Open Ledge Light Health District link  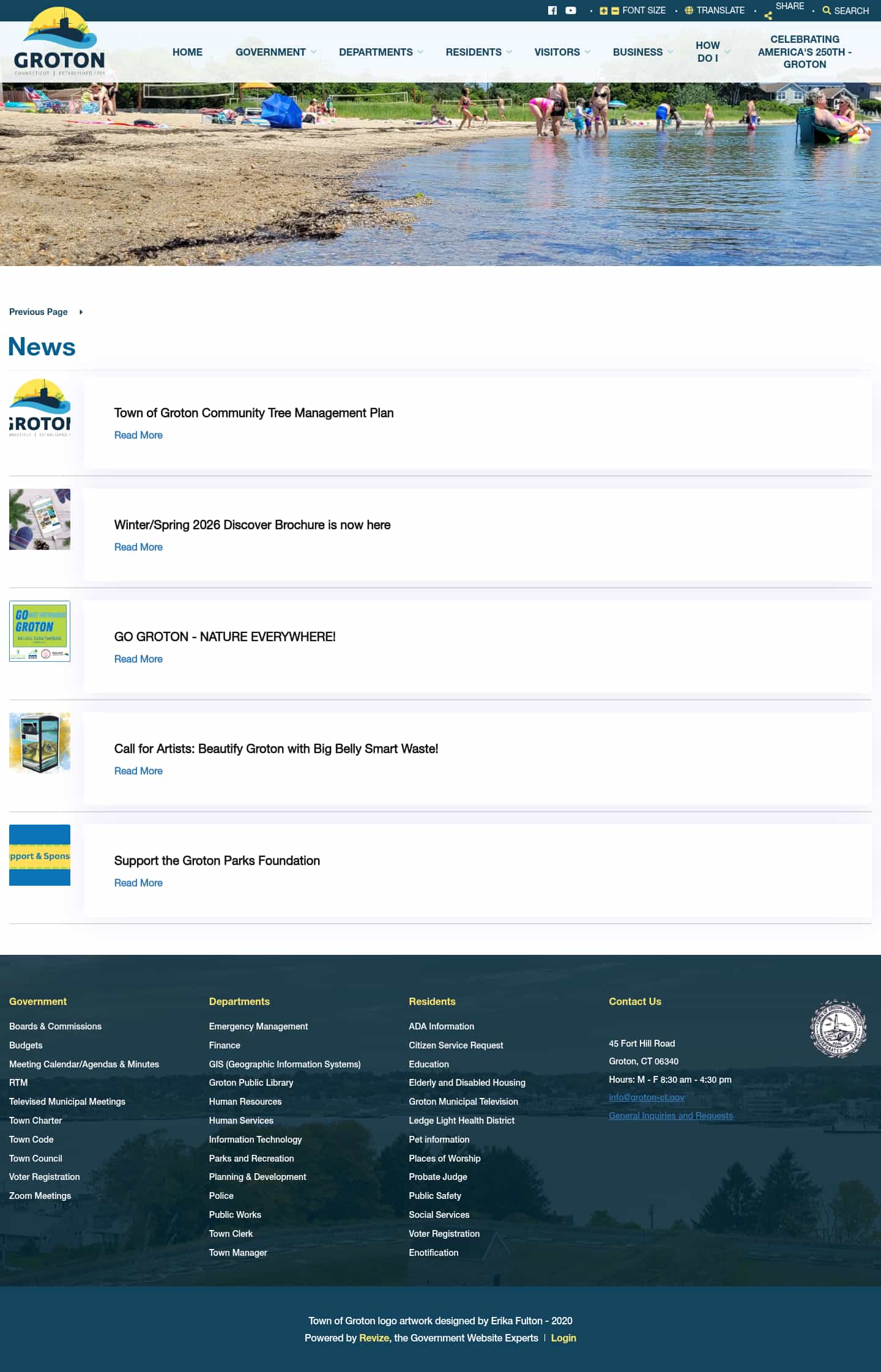click(461, 1121)
